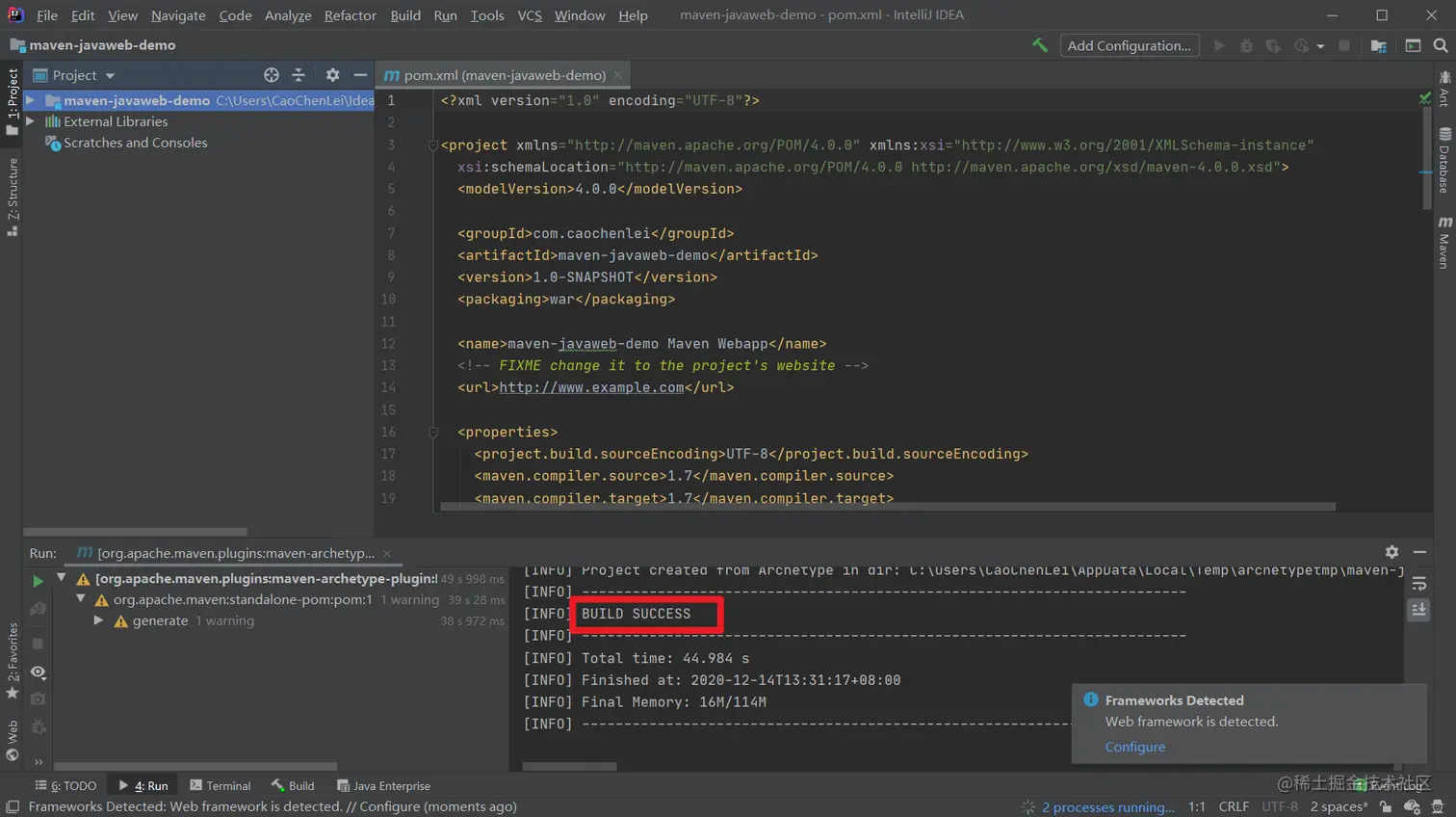Open Run panel settings gear
The width and height of the screenshot is (1456, 817).
(1391, 552)
